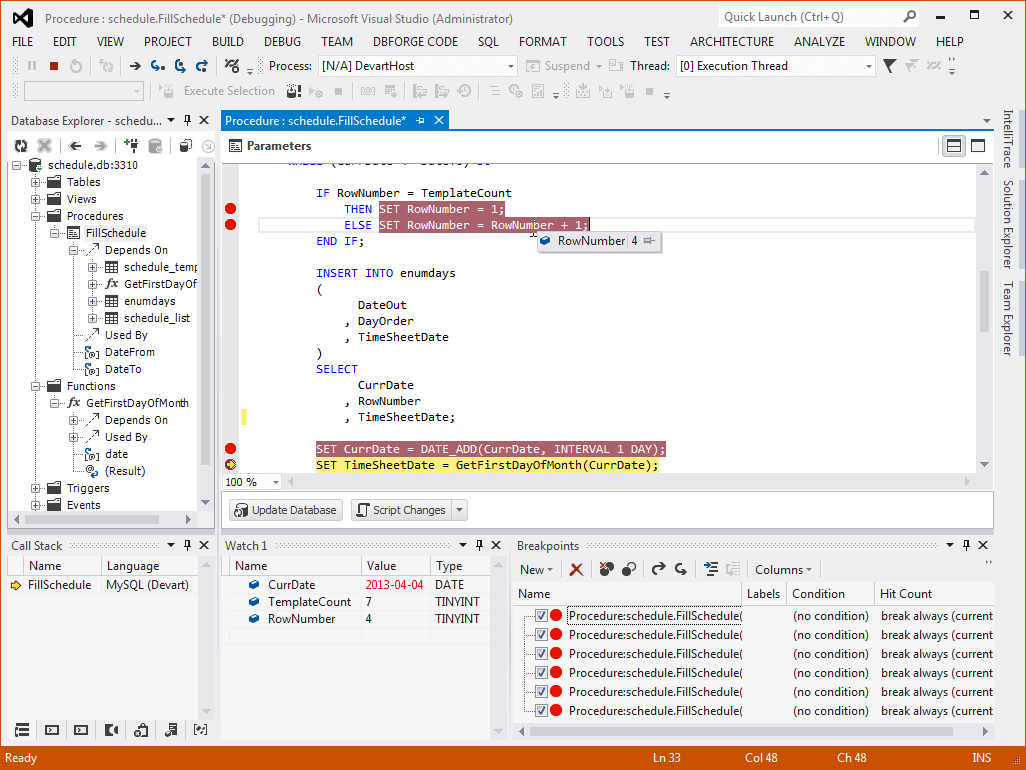The image size is (1026, 770).
Task: Click Show Next Statement arrow icon
Action: coord(135,66)
